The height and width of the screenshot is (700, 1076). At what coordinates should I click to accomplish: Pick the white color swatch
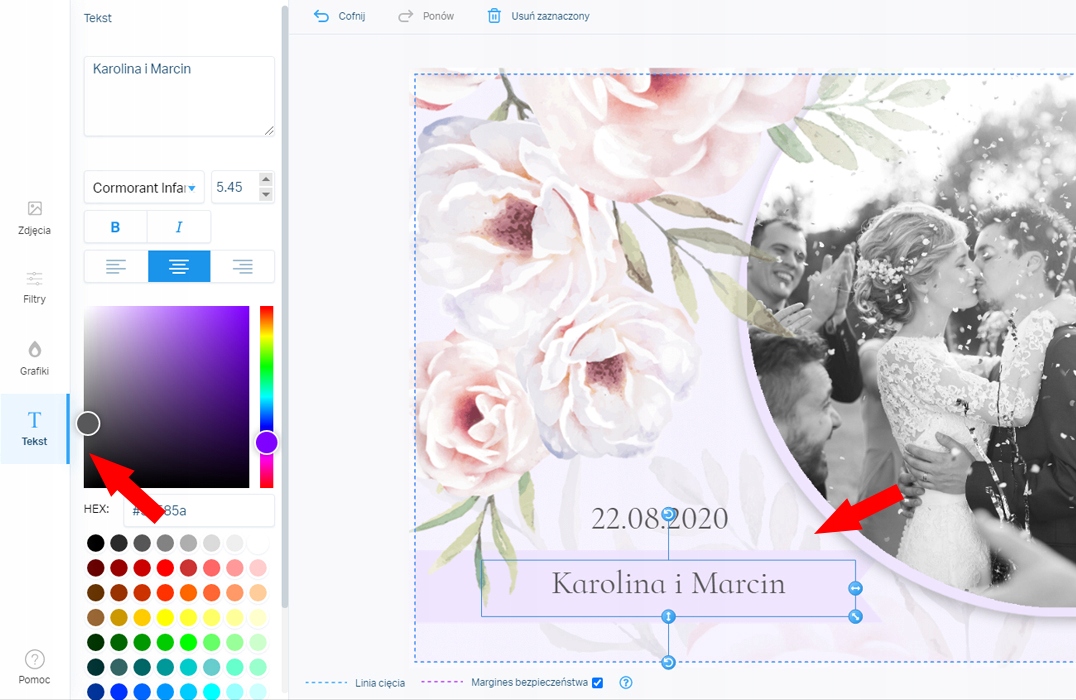tap(259, 543)
